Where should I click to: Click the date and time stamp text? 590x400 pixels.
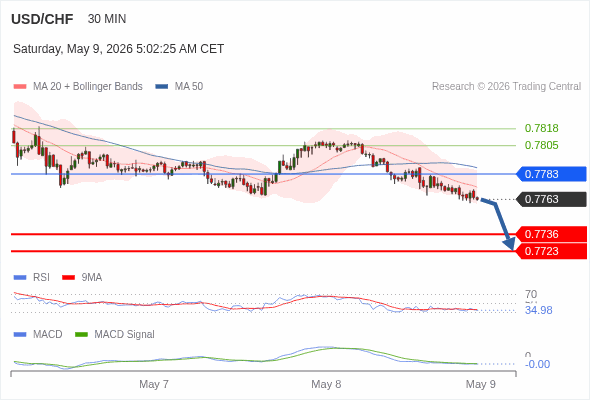119,49
